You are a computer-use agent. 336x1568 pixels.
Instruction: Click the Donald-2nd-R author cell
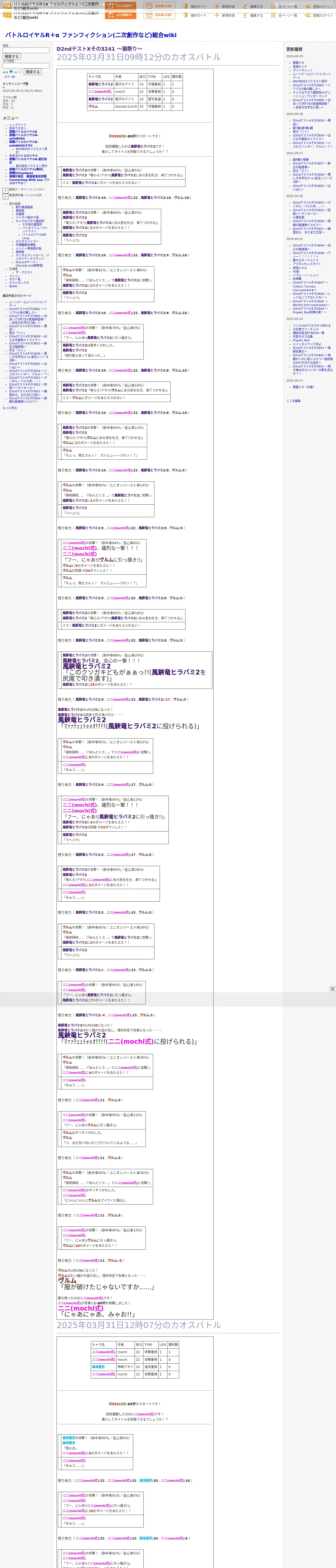point(126,107)
